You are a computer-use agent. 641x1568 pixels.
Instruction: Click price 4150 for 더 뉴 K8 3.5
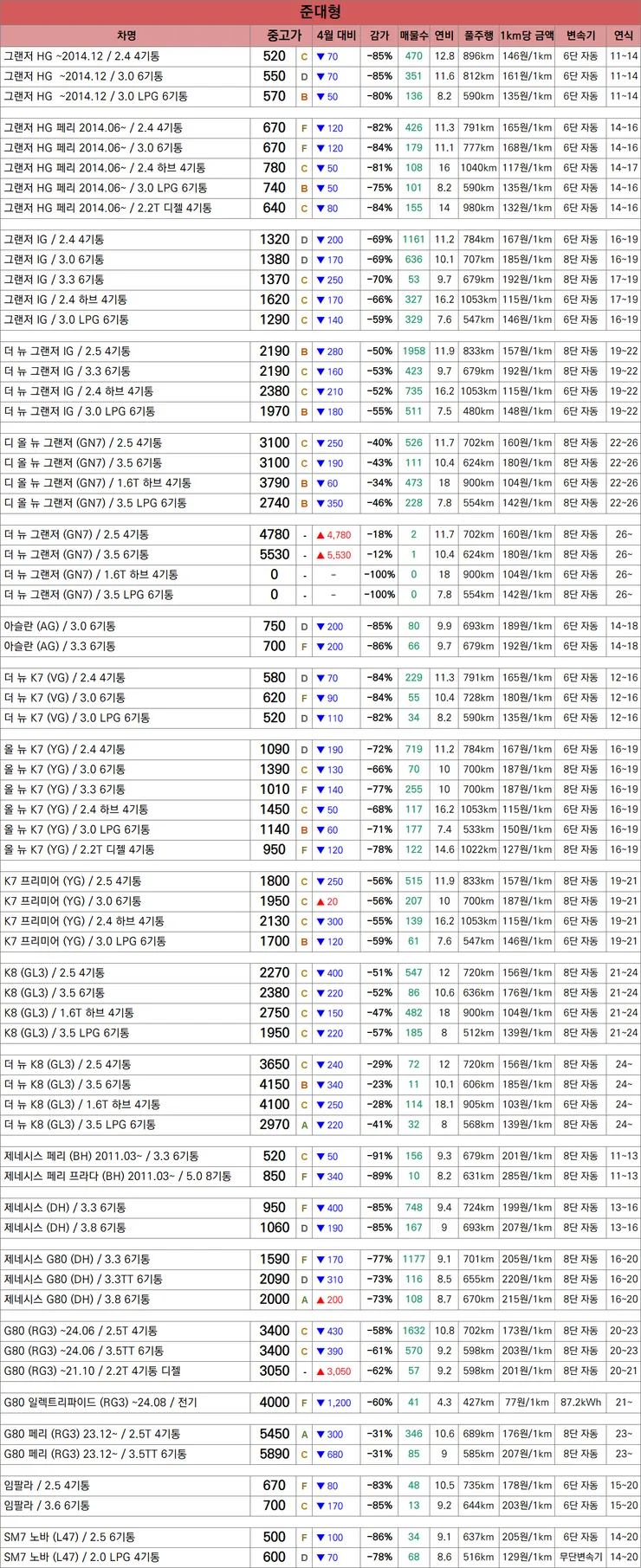pos(275,1084)
